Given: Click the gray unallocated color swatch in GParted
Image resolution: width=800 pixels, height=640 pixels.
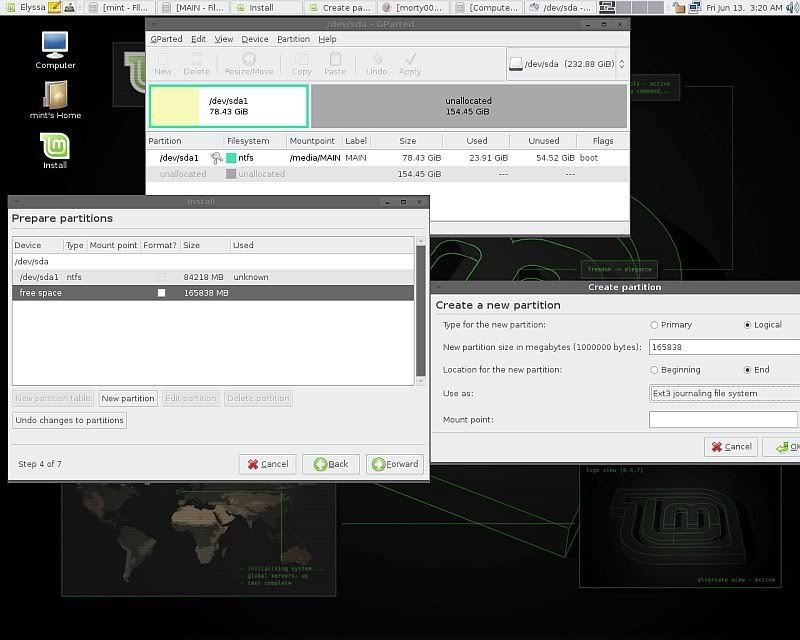Looking at the screenshot, I should 231,174.
